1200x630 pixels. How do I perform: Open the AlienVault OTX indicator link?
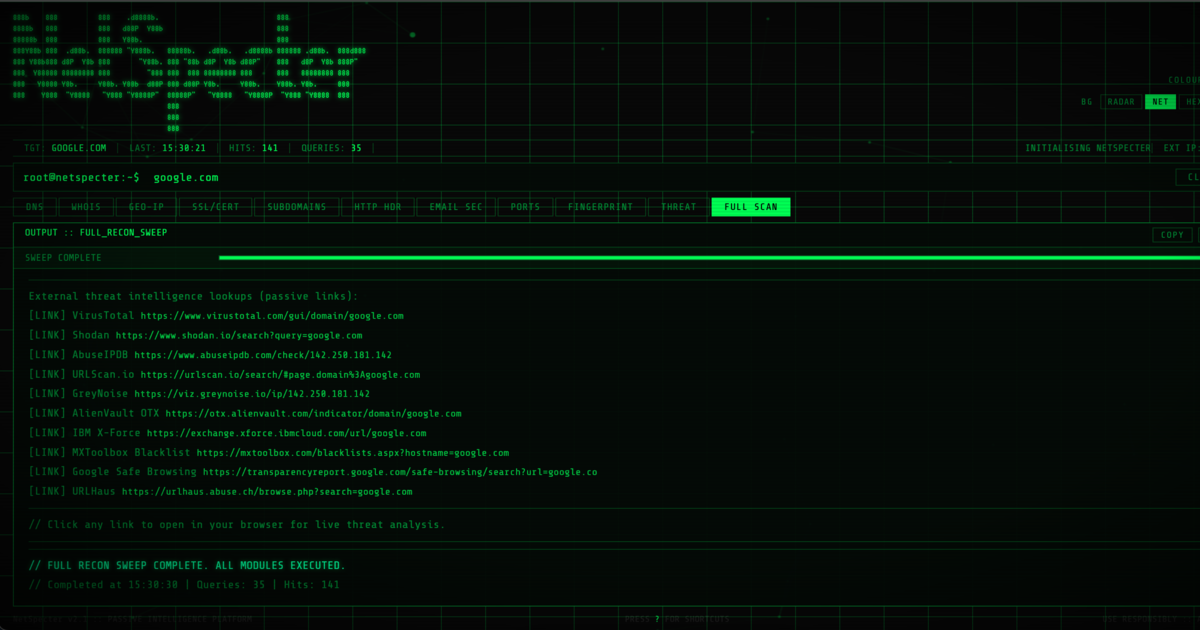click(314, 414)
